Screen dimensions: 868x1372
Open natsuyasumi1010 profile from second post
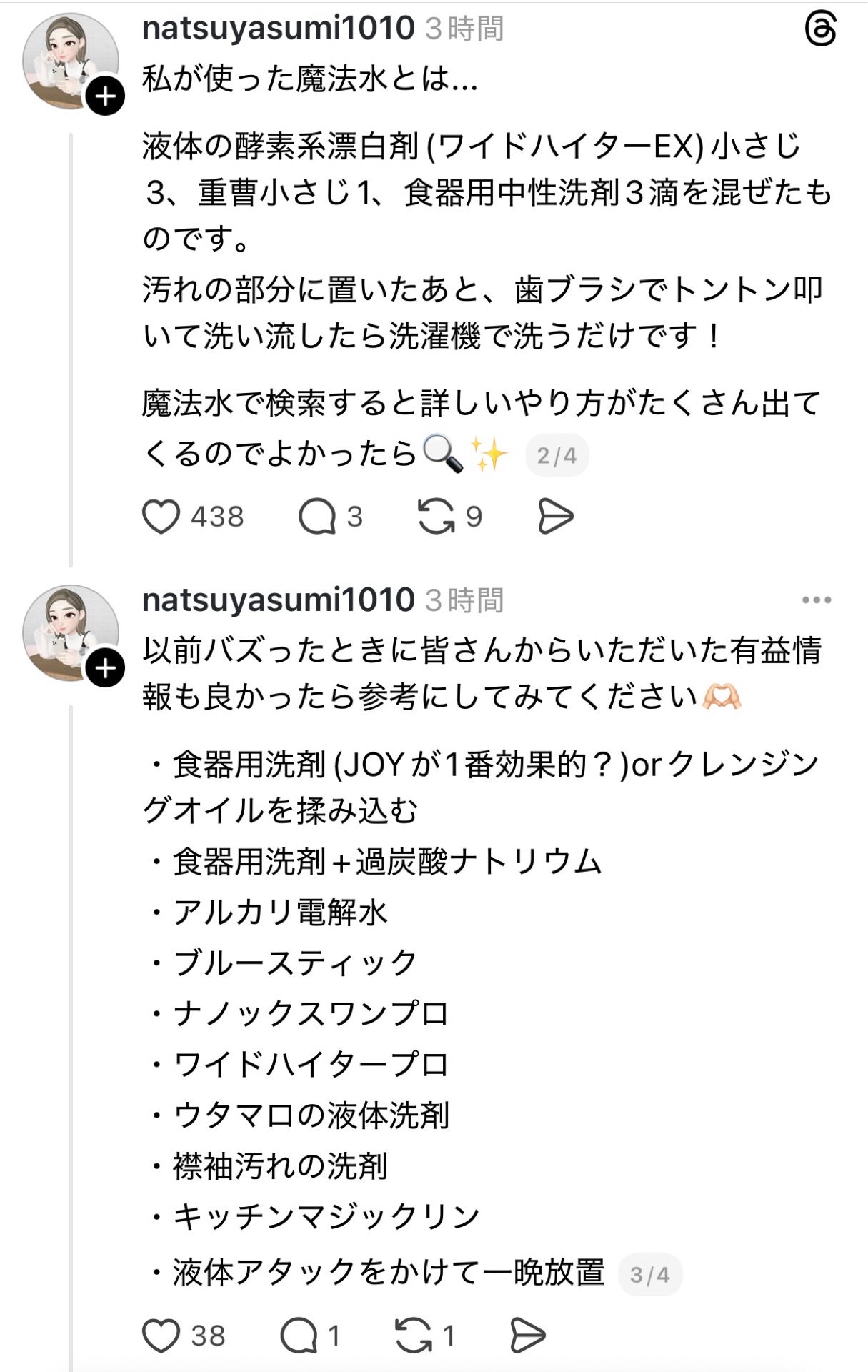point(278,600)
